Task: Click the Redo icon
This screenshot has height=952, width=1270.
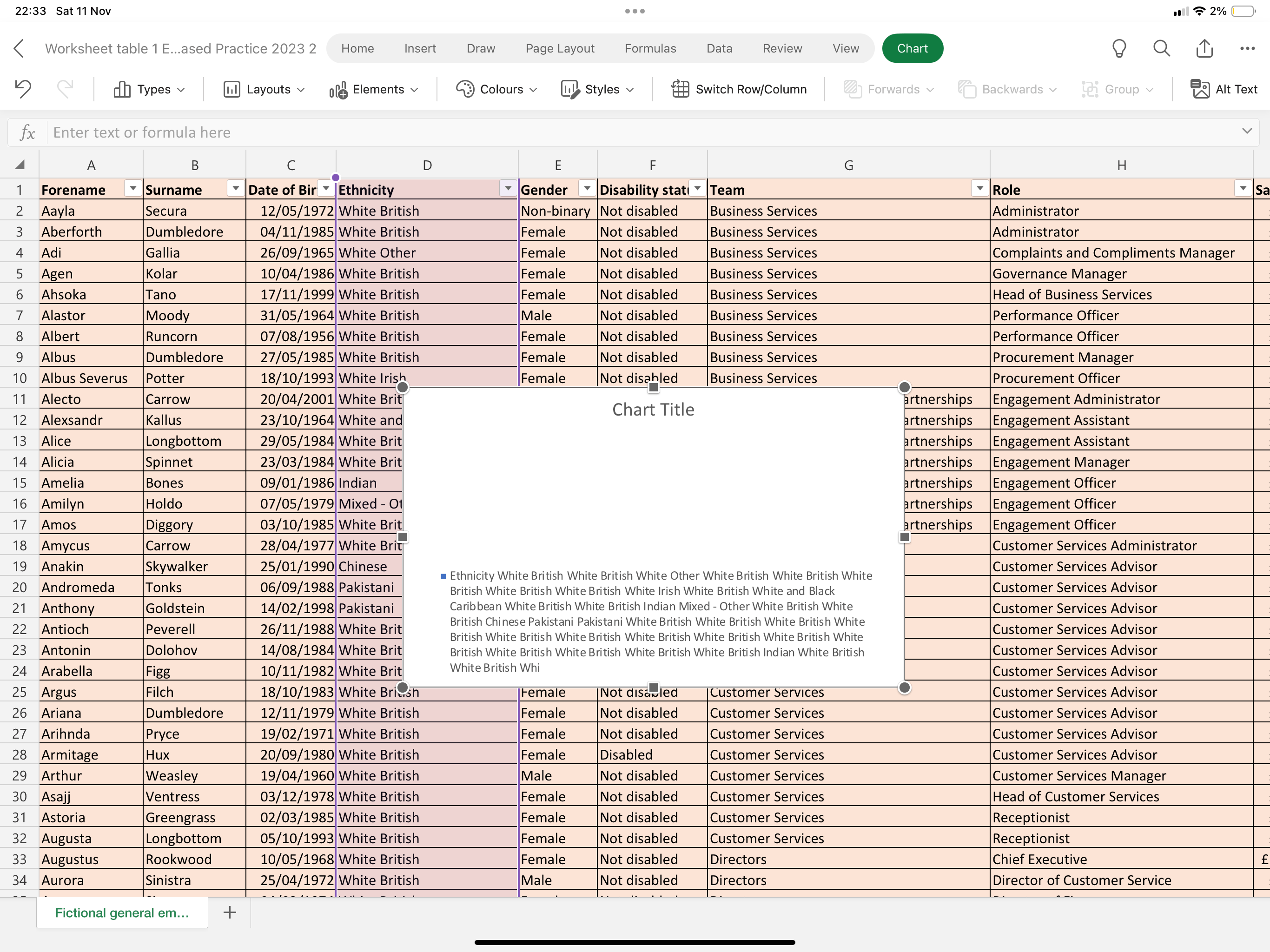Action: 65,89
